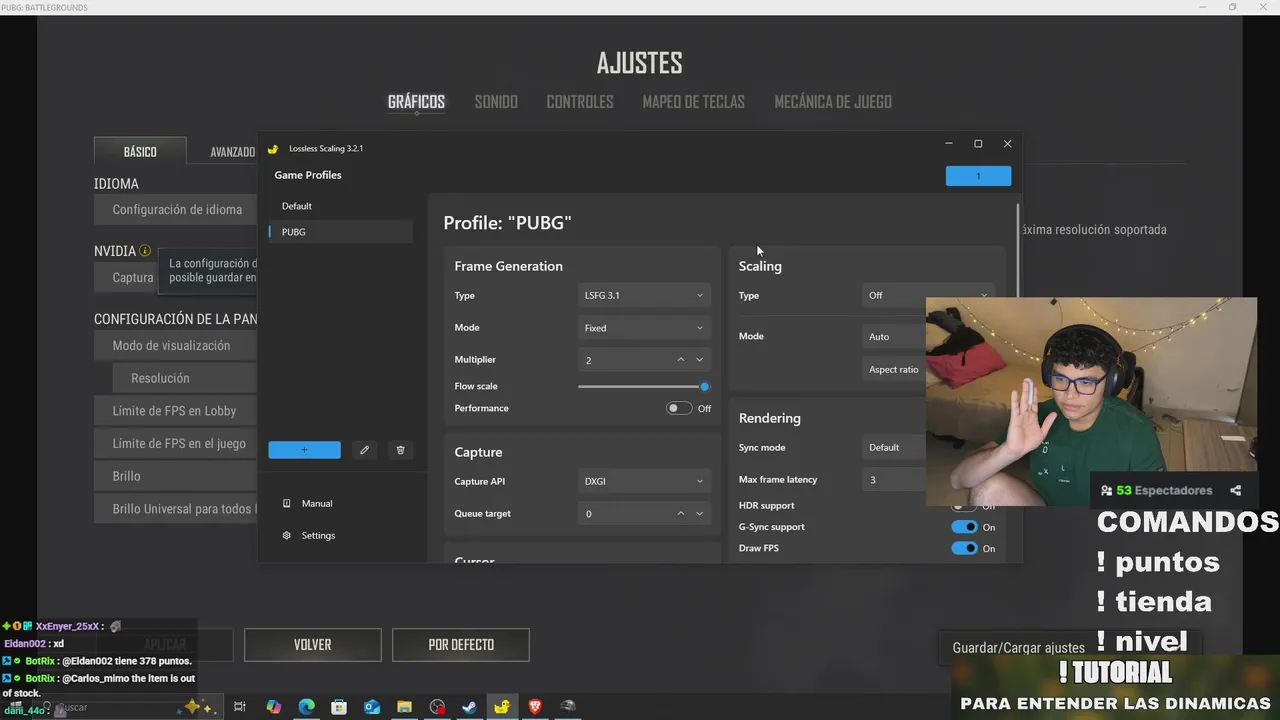Decrease Multiplier with the down arrow
The height and width of the screenshot is (720, 1280).
pos(699,360)
